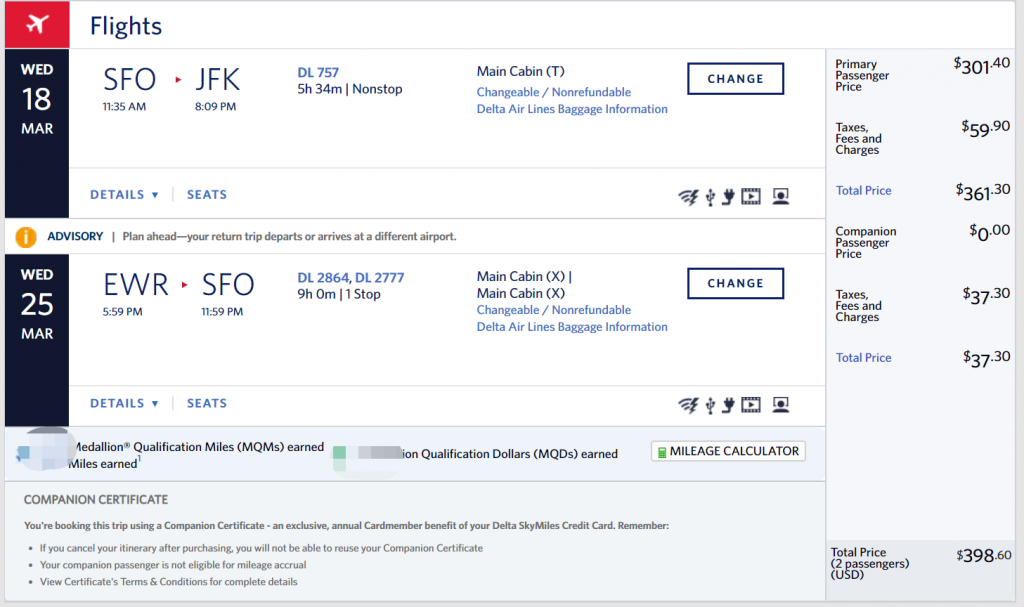Image resolution: width=1024 pixels, height=607 pixels.
Task: Open Seats for the SFO–JFK flight
Action: 207,195
